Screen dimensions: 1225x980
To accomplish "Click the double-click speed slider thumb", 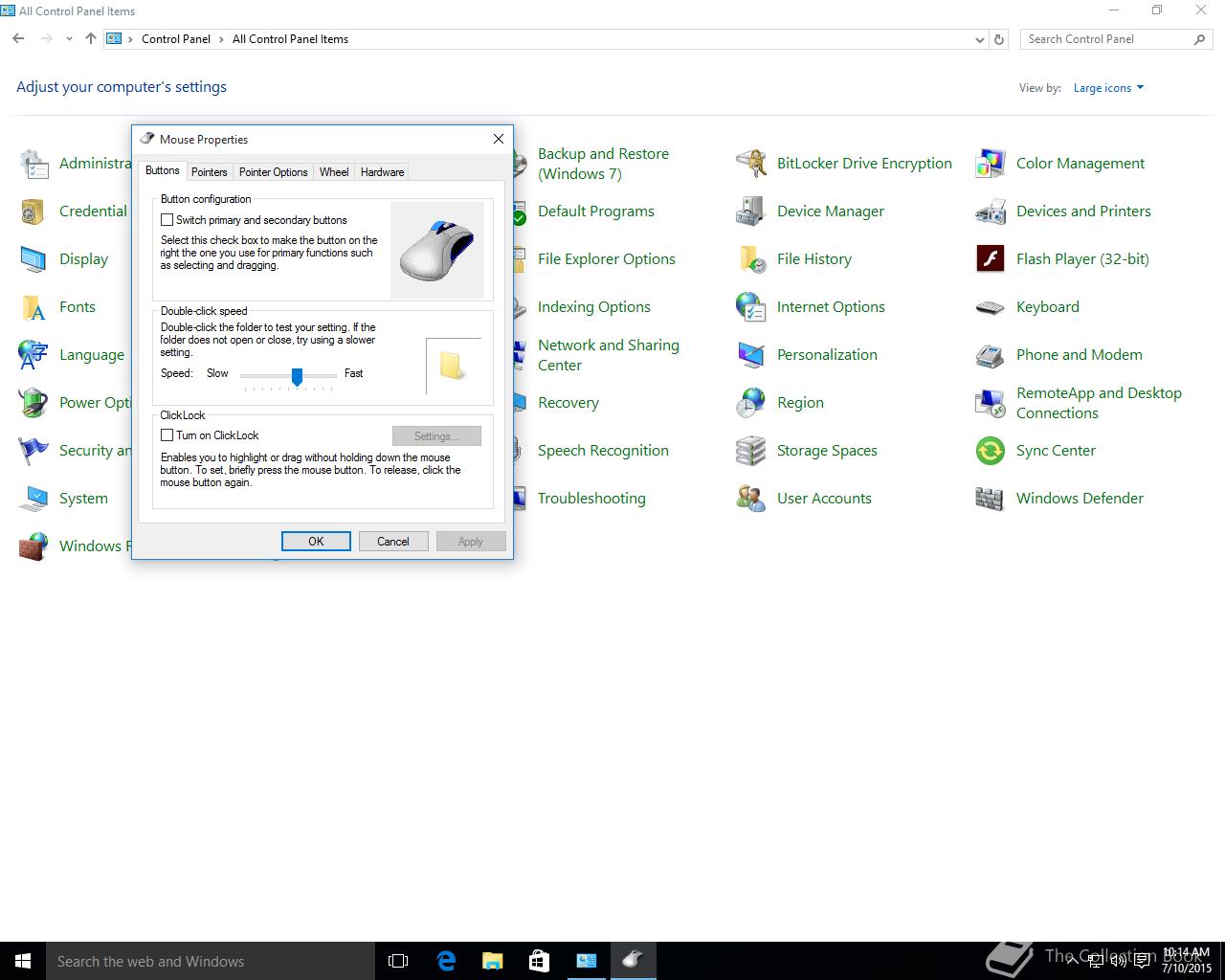I will coord(297,376).
